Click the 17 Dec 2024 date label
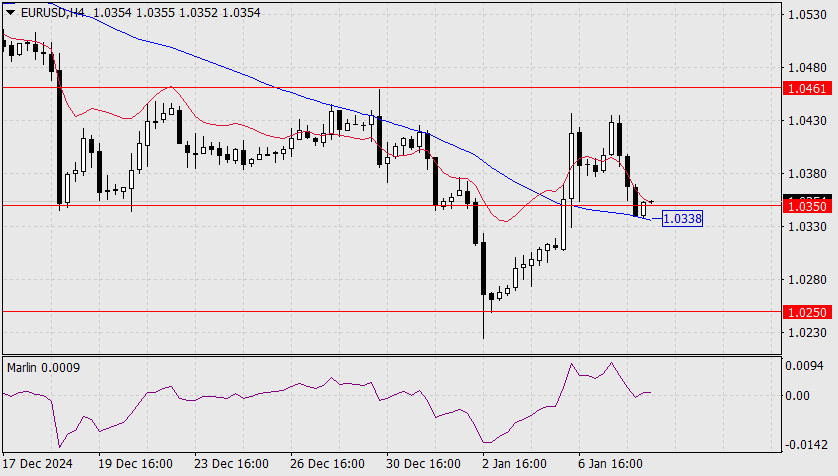 point(37,464)
